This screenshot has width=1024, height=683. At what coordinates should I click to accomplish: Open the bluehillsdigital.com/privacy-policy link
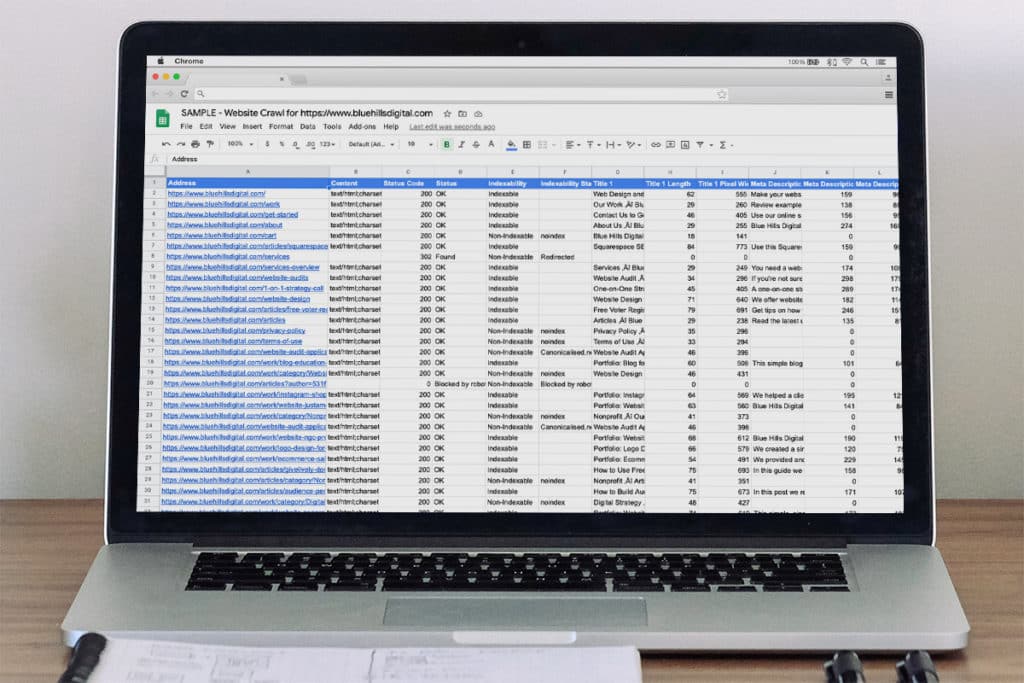(235, 330)
